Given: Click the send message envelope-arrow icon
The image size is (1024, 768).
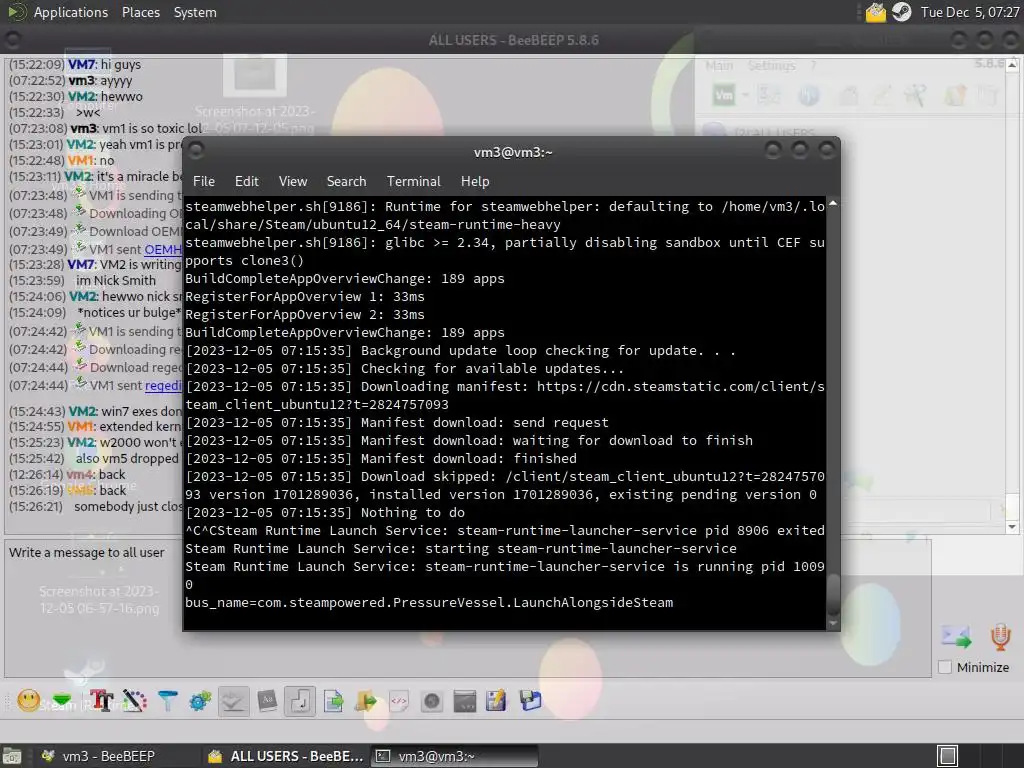Looking at the screenshot, I should click(957, 637).
